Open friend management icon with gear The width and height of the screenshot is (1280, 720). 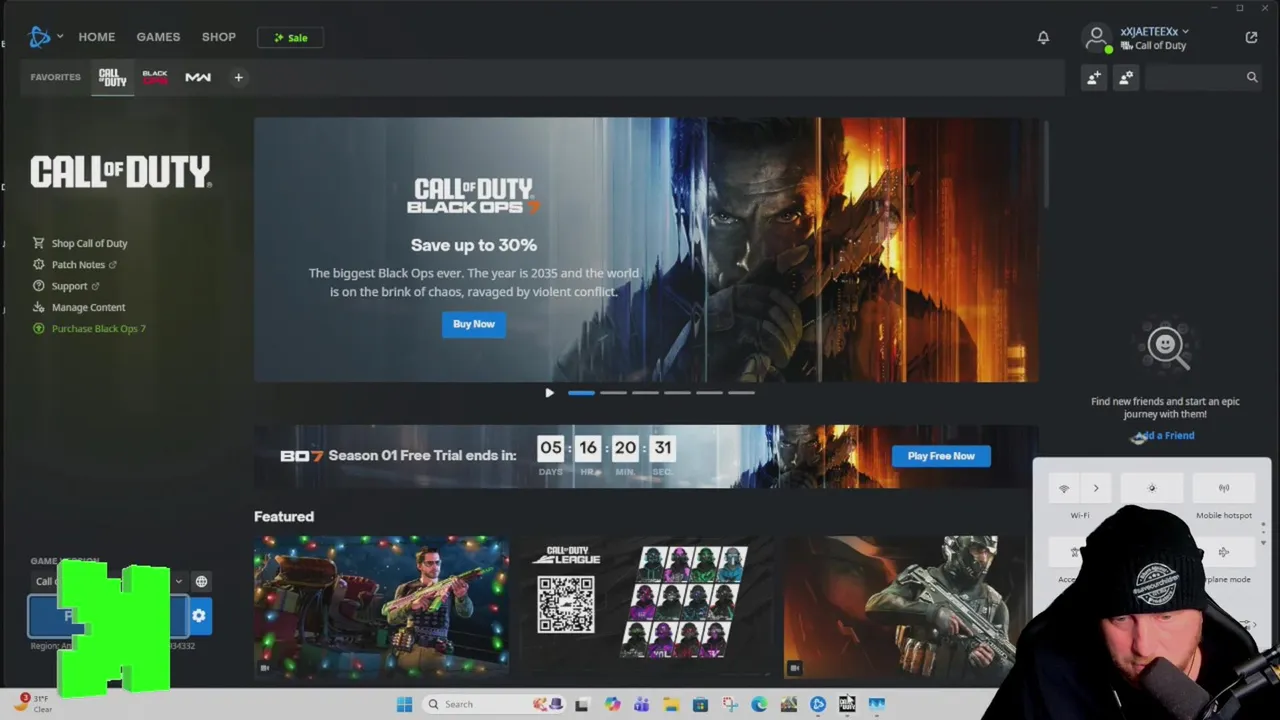pyautogui.click(x=1126, y=77)
